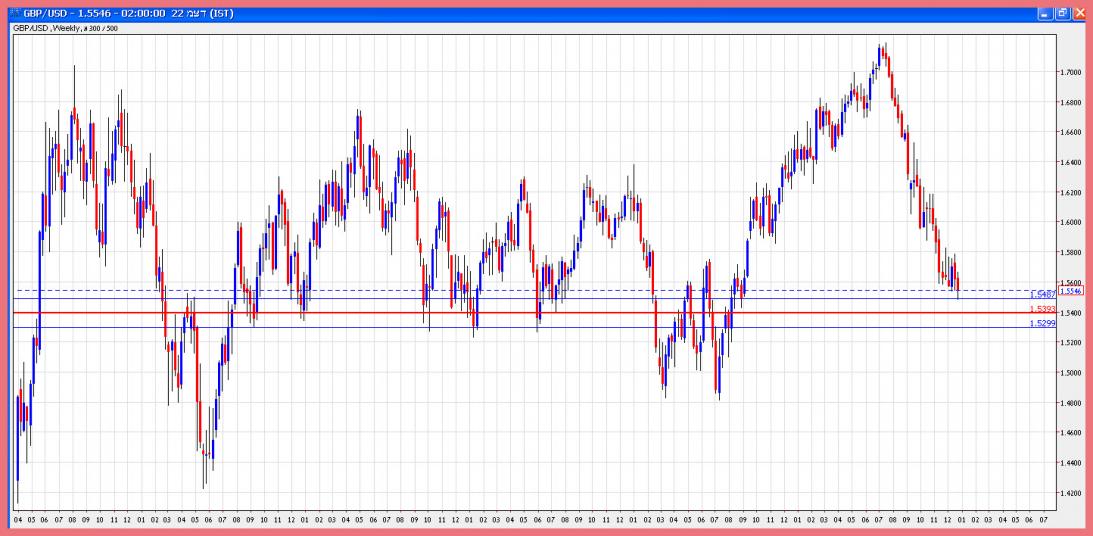The width and height of the screenshot is (1093, 536).
Task: Click the 1.7000 price axis label
Action: click(x=1071, y=72)
